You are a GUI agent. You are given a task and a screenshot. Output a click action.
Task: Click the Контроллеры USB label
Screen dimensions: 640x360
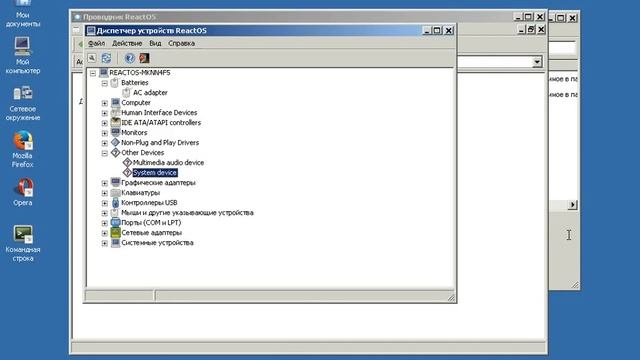click(149, 202)
